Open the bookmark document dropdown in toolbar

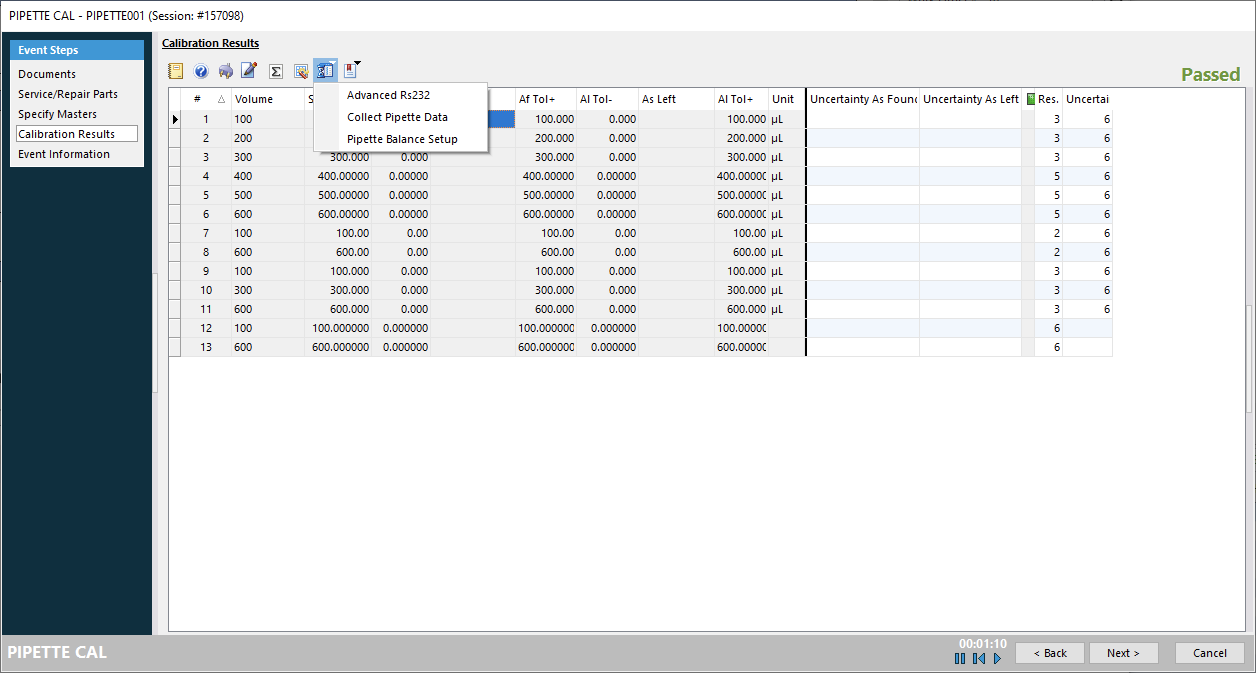tap(351, 70)
